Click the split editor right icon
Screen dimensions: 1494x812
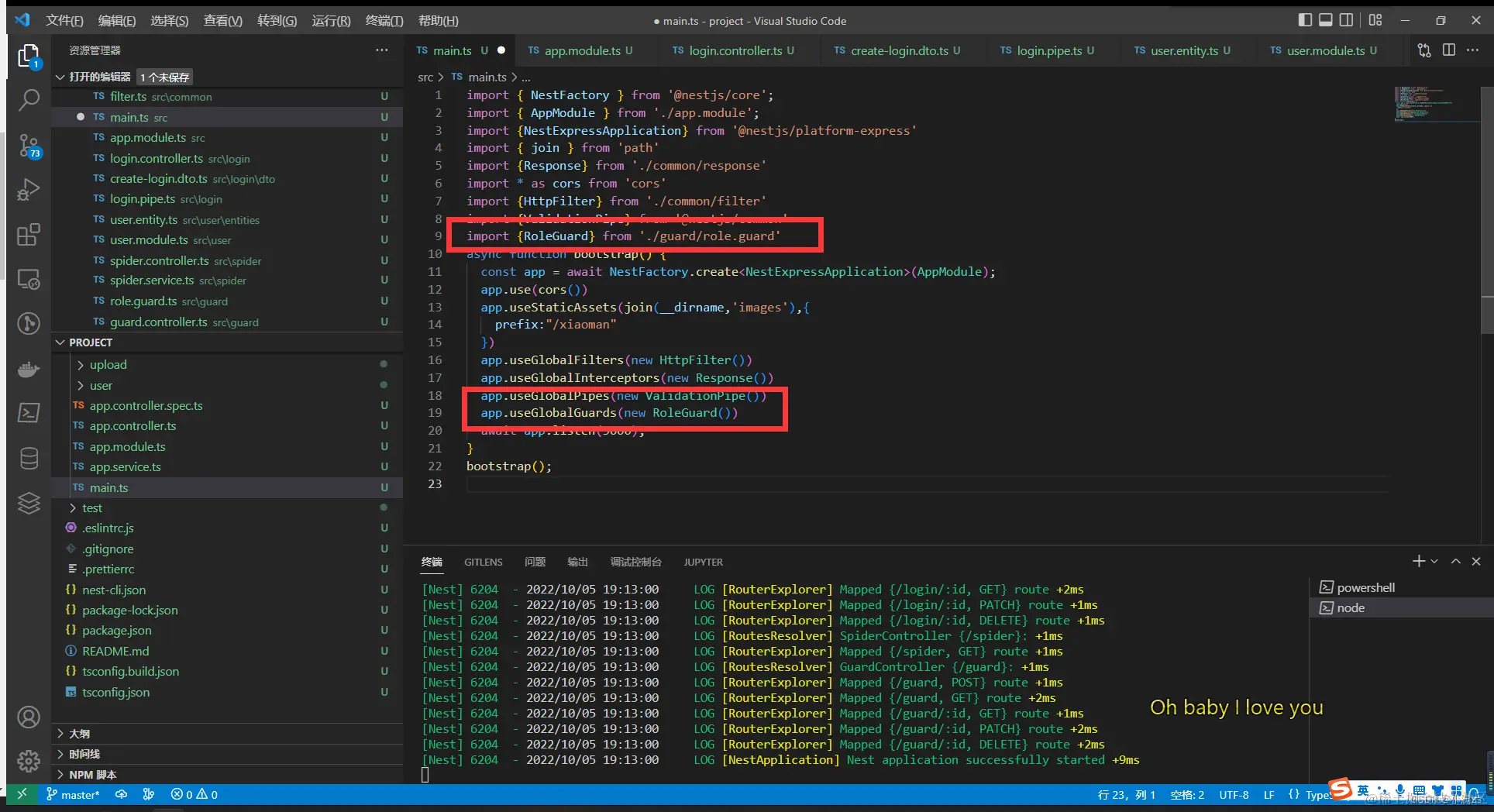click(1448, 50)
